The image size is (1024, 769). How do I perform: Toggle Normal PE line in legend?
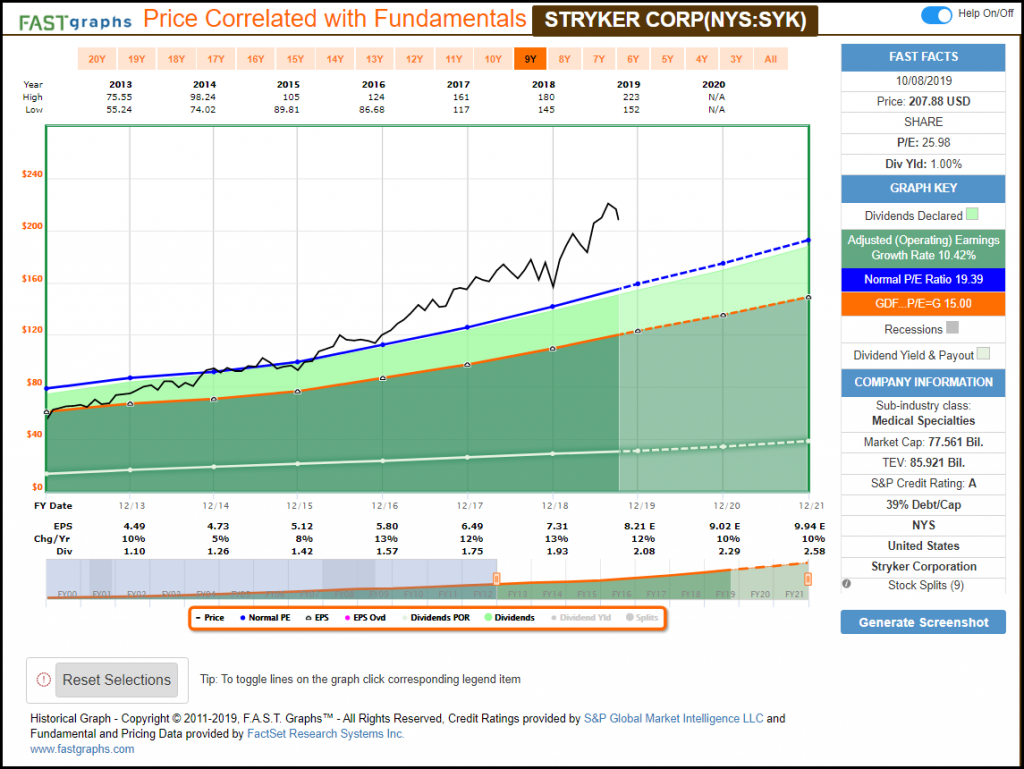click(x=265, y=618)
